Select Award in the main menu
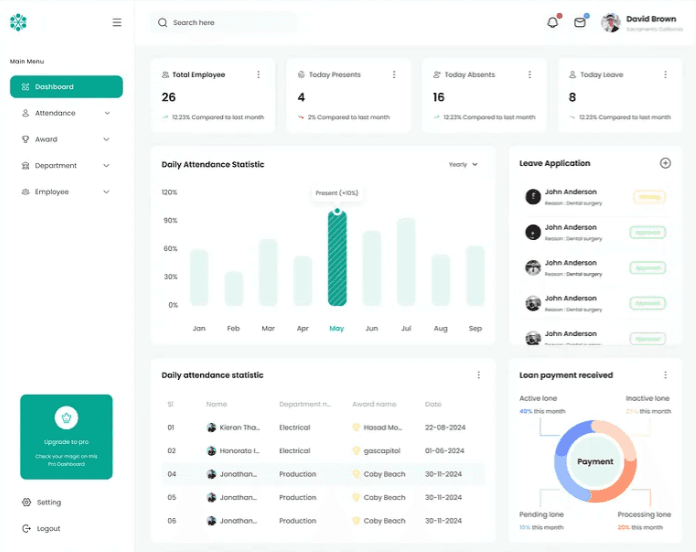Viewport: 696px width, 552px height. (x=66, y=139)
